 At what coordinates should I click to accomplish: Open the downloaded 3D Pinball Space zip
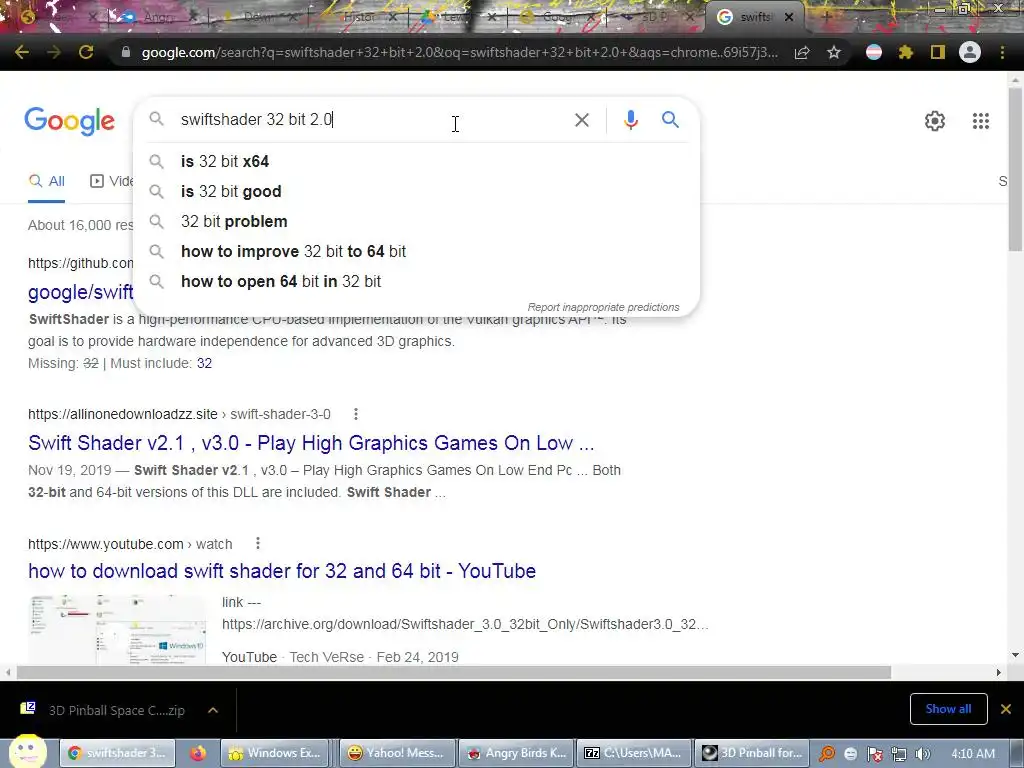tap(104, 710)
